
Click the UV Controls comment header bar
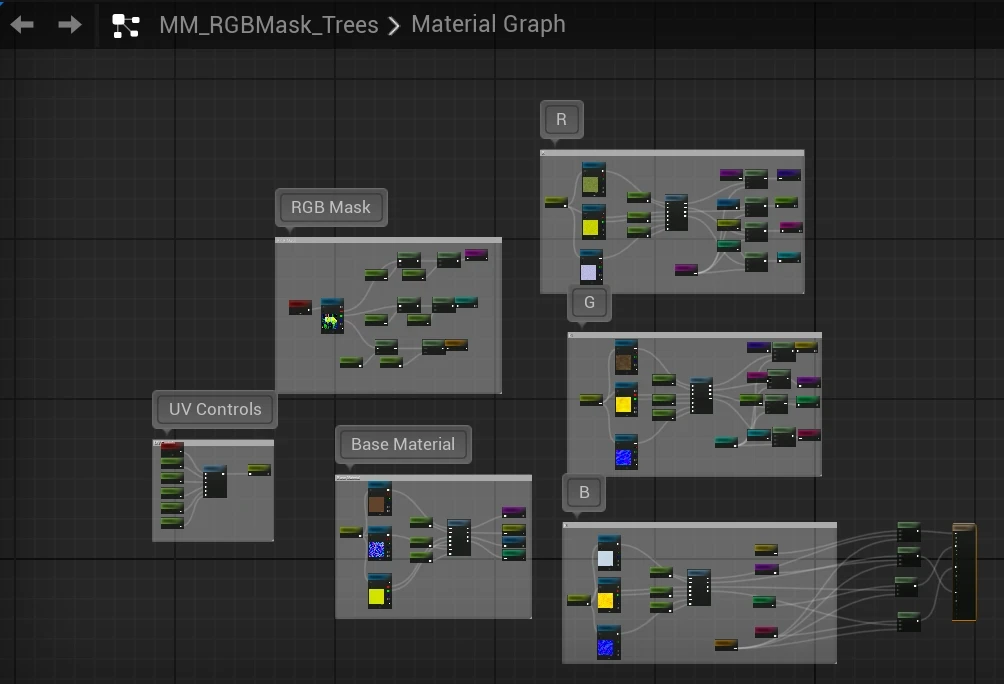pyautogui.click(x=213, y=441)
